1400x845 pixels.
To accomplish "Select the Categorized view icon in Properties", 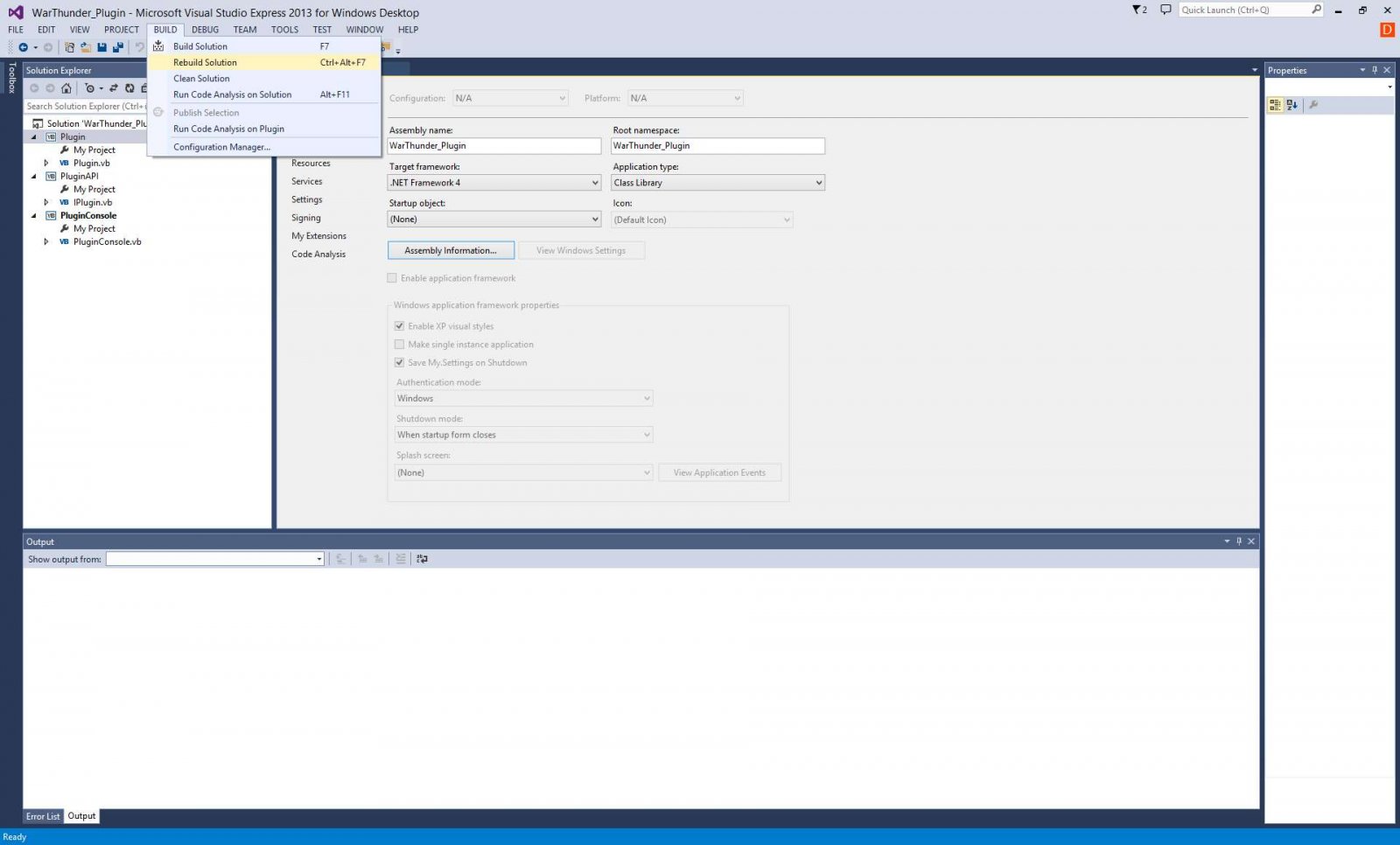I will click(x=1275, y=105).
